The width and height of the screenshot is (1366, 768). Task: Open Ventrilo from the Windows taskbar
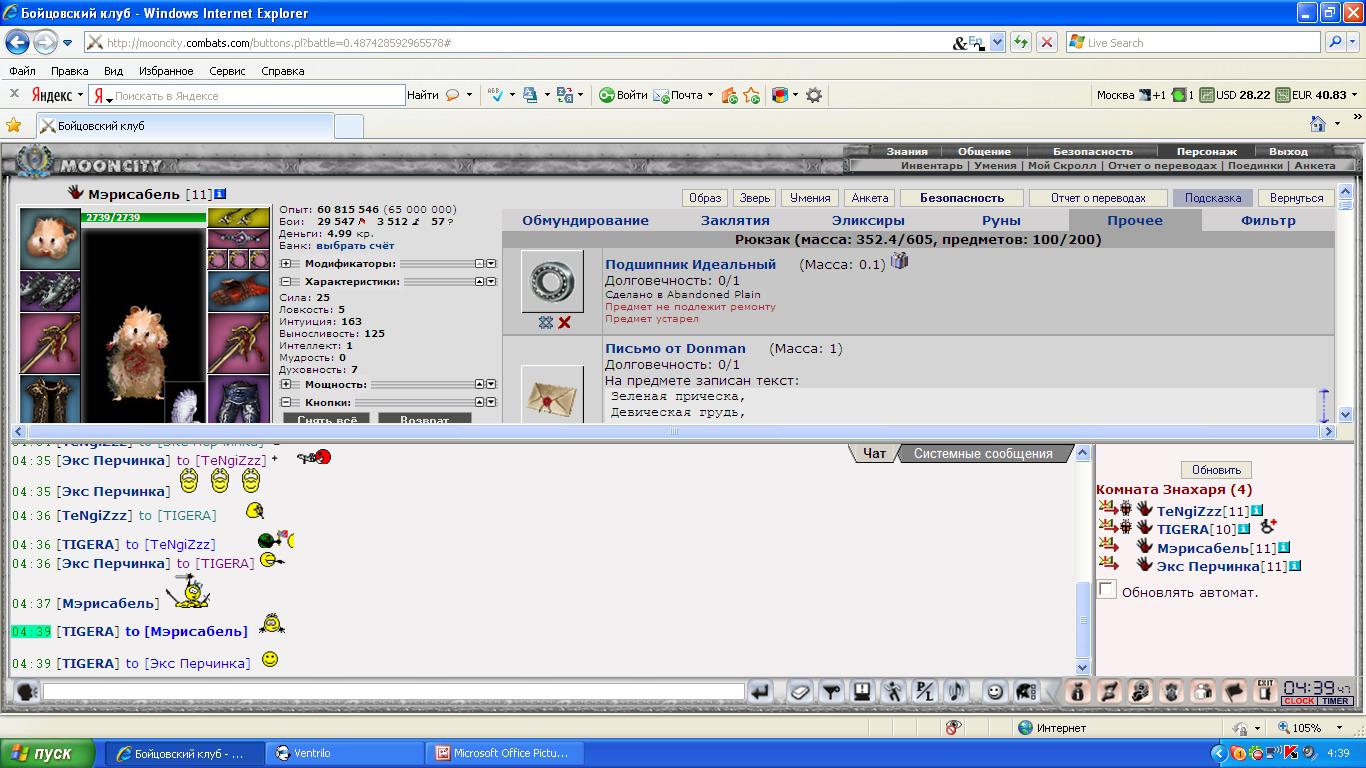tap(346, 753)
